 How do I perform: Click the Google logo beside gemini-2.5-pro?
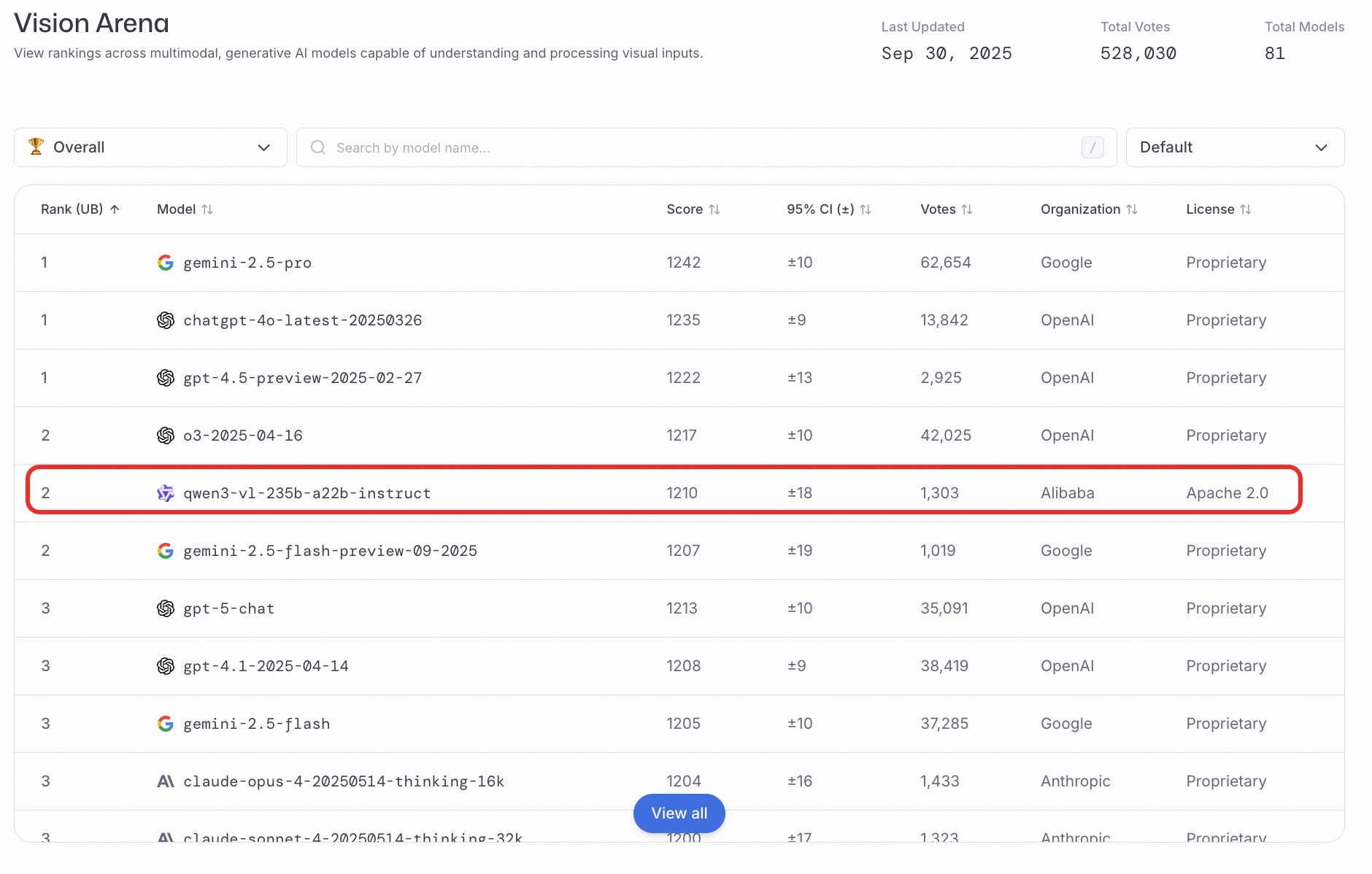pos(166,263)
